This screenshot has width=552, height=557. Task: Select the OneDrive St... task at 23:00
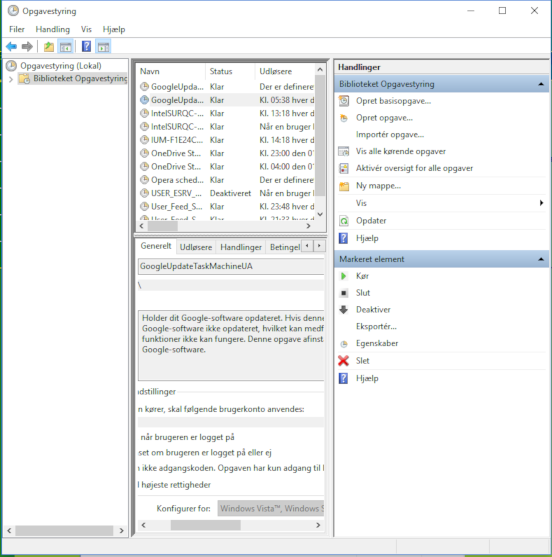coord(227,153)
